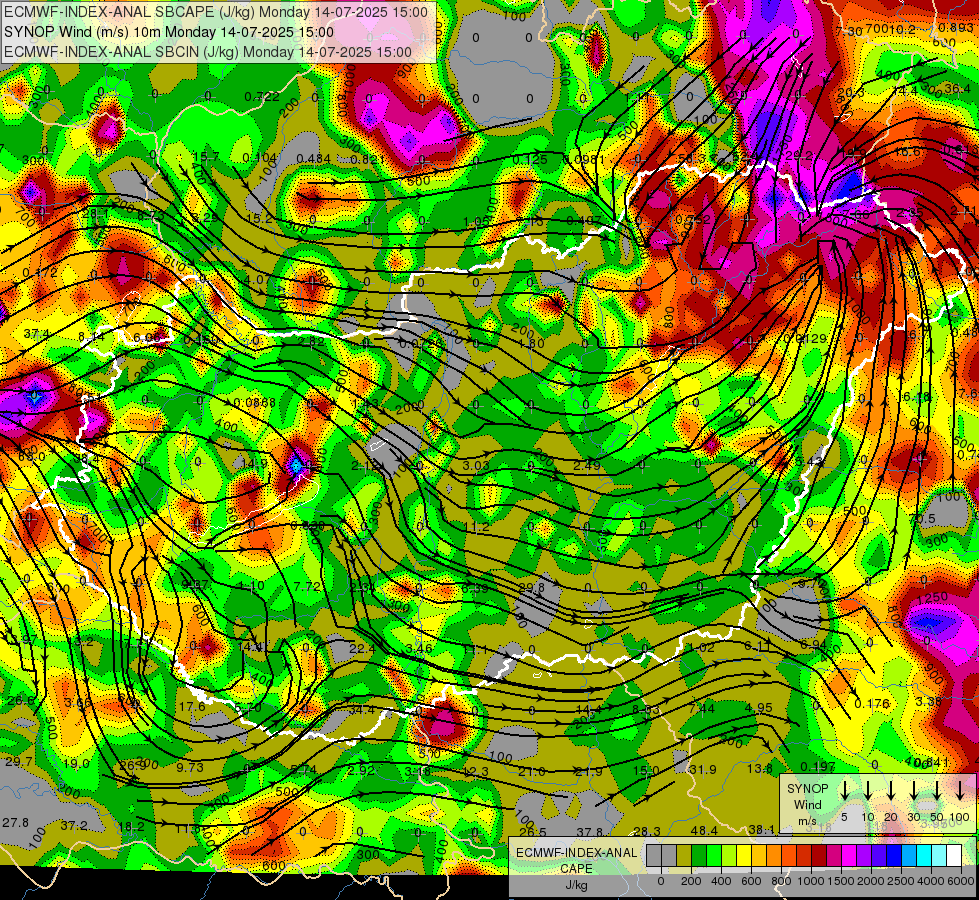Click the 1000 tick label in CAPE legend

(x=811, y=881)
